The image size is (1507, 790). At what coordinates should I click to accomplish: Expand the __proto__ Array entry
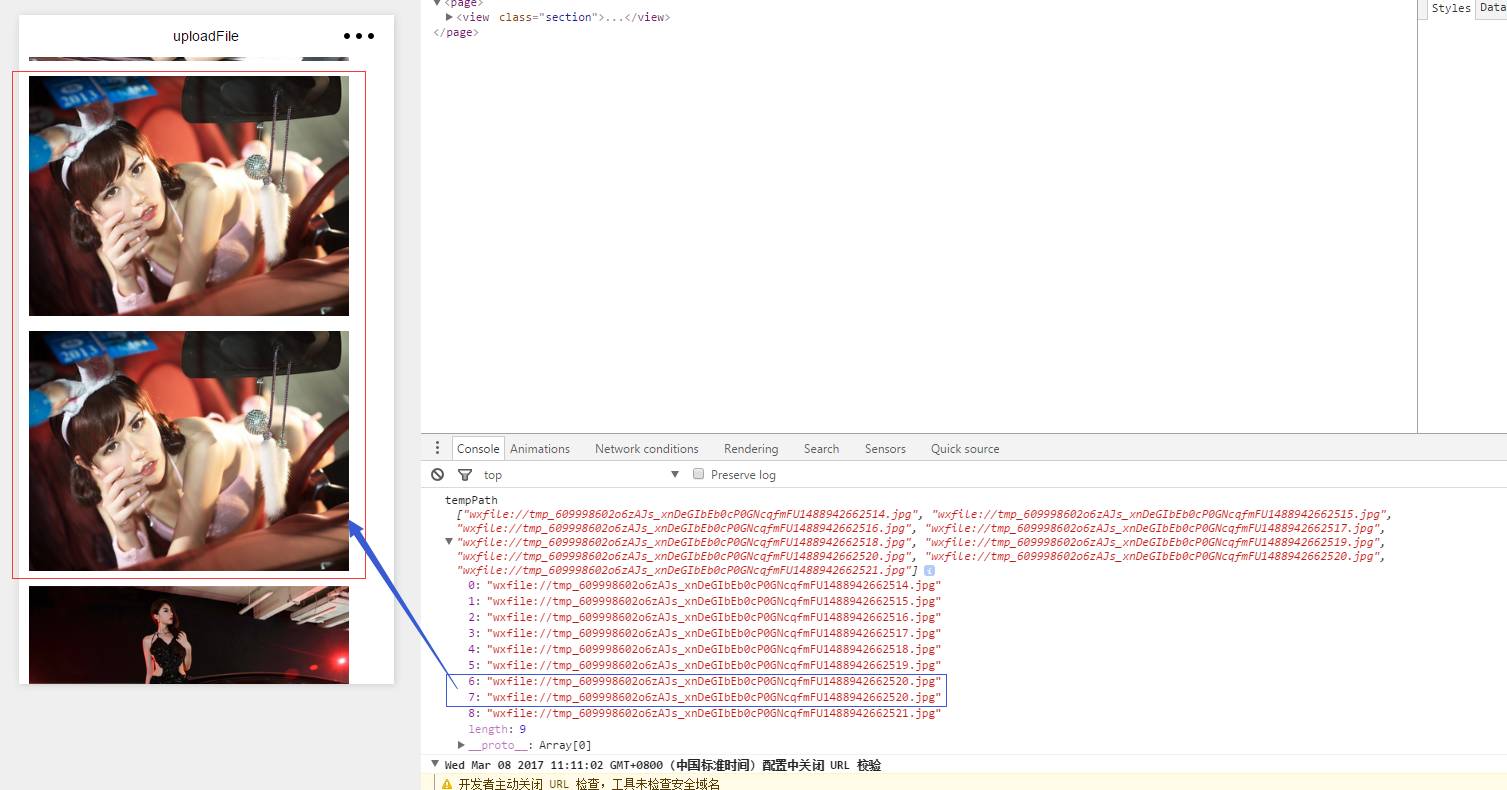pos(461,745)
